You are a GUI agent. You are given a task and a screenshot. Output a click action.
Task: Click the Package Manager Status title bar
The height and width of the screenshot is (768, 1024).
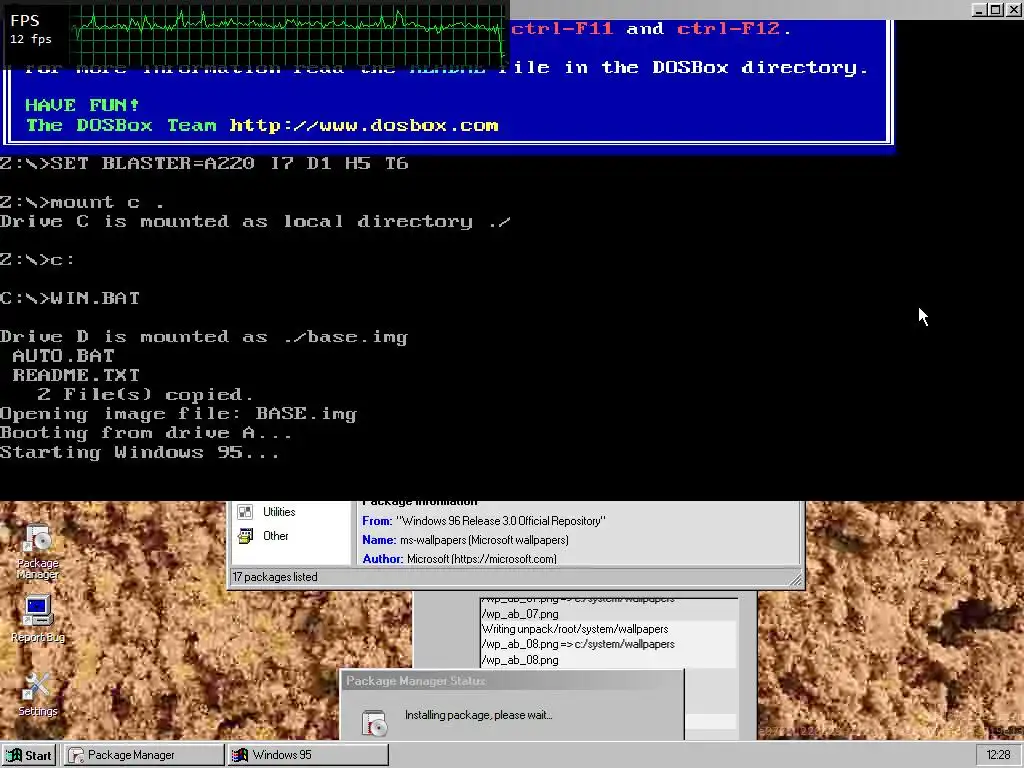click(x=512, y=681)
